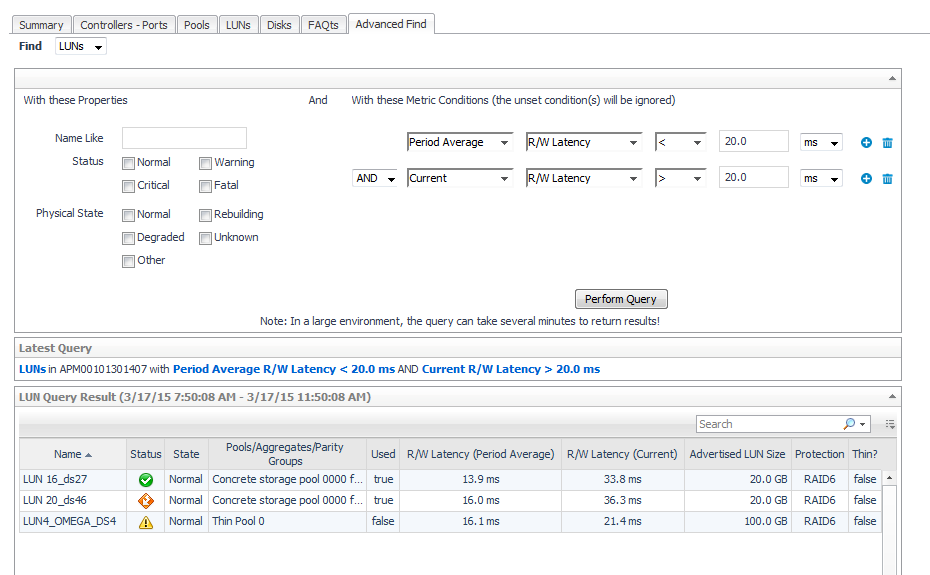Viewport: 930px width, 575px height.
Task: Check the Status Warning checkbox
Action: (205, 163)
